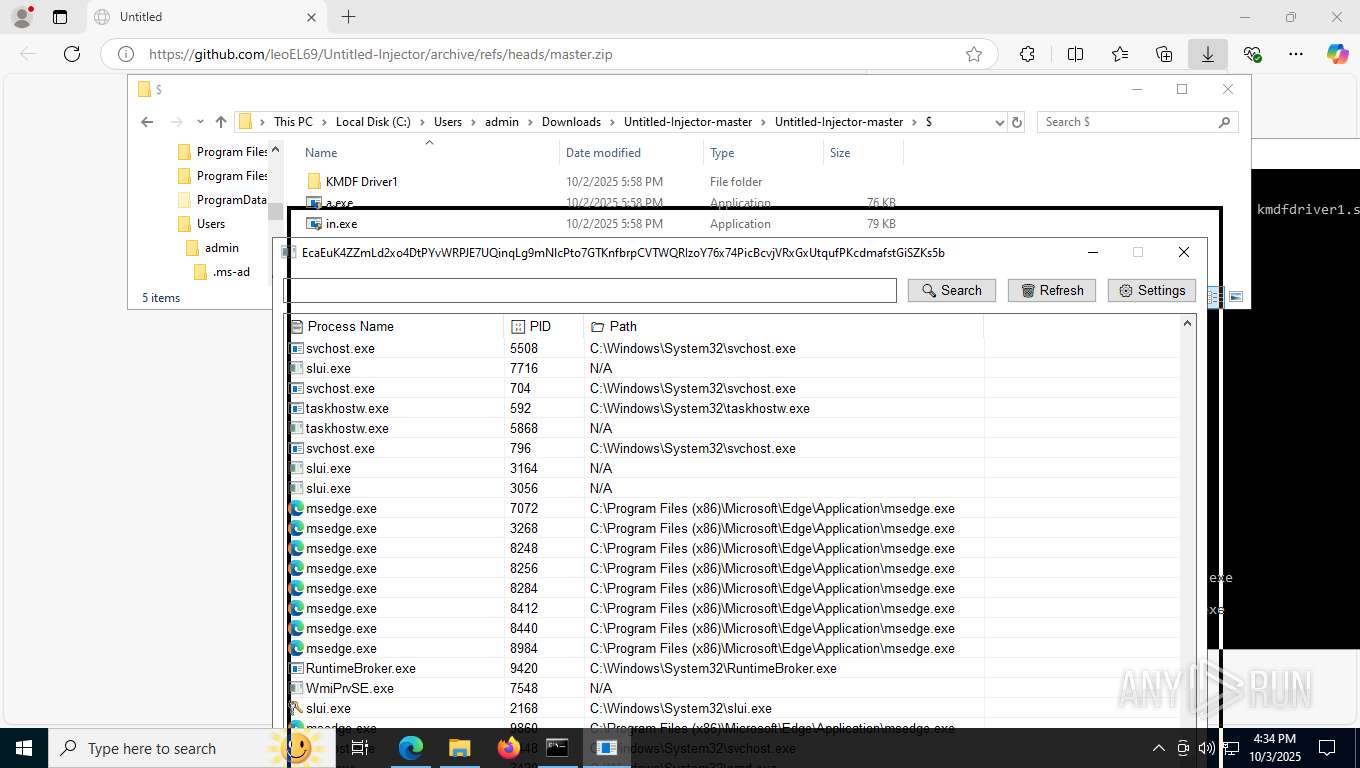Click the admin breadcrumb in Explorer path
The height and width of the screenshot is (768, 1360).
click(x=502, y=122)
